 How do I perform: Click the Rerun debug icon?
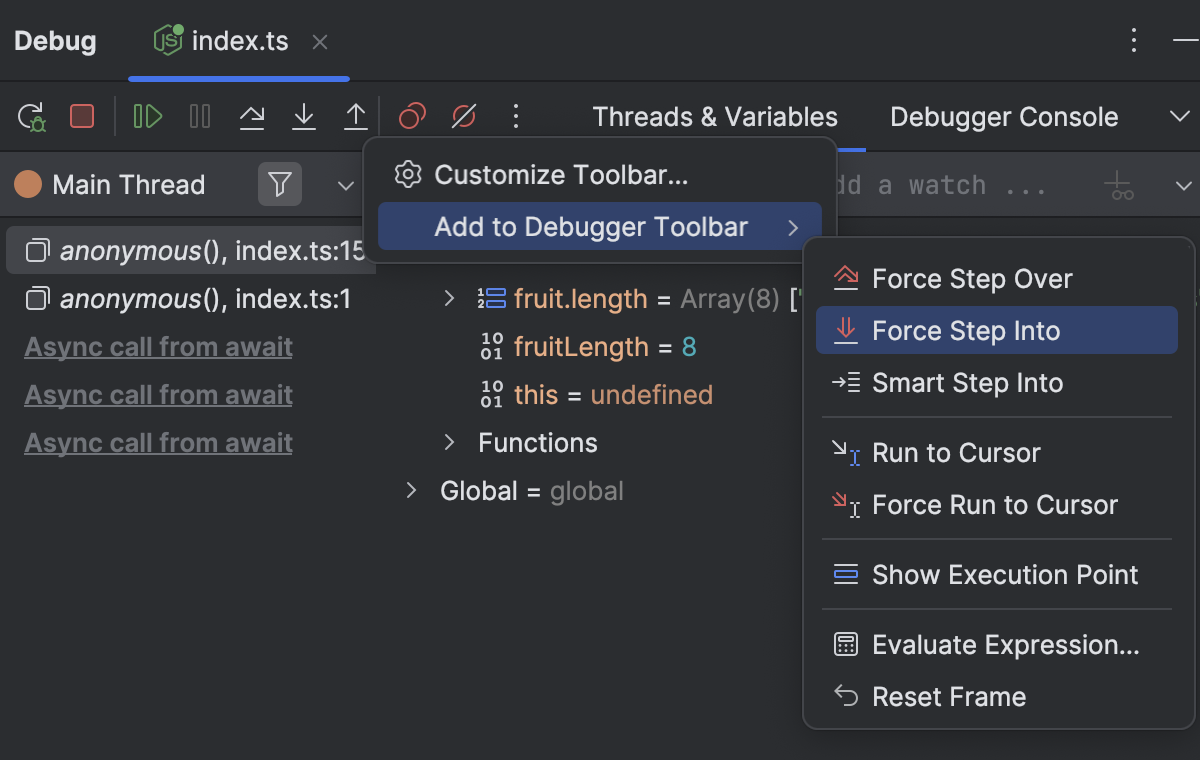tap(32, 117)
